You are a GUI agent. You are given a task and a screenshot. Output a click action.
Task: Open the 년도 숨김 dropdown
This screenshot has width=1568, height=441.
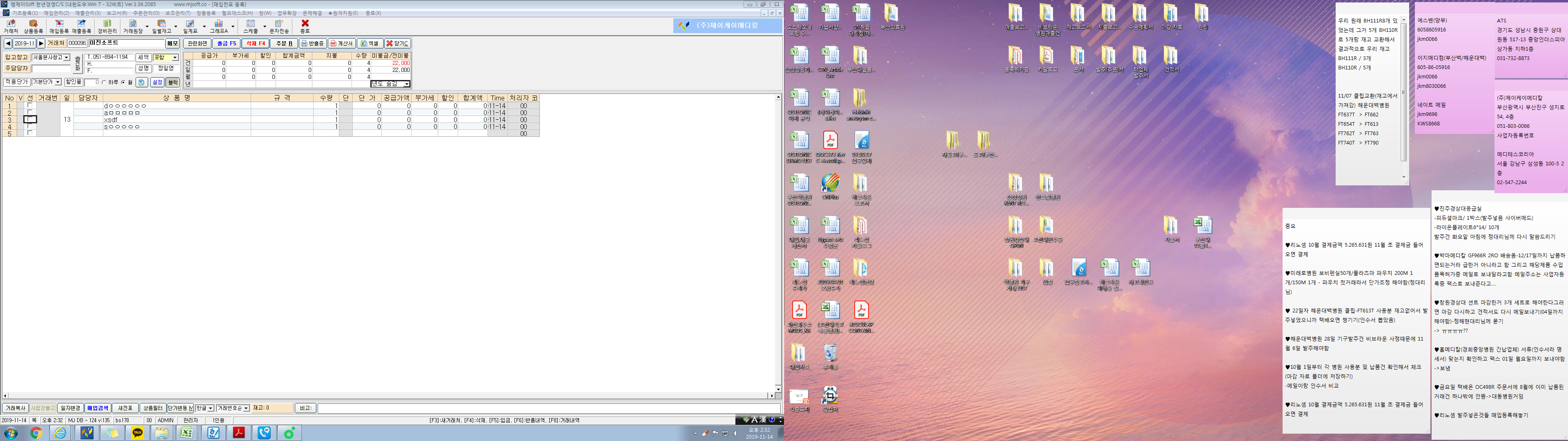pos(407,84)
